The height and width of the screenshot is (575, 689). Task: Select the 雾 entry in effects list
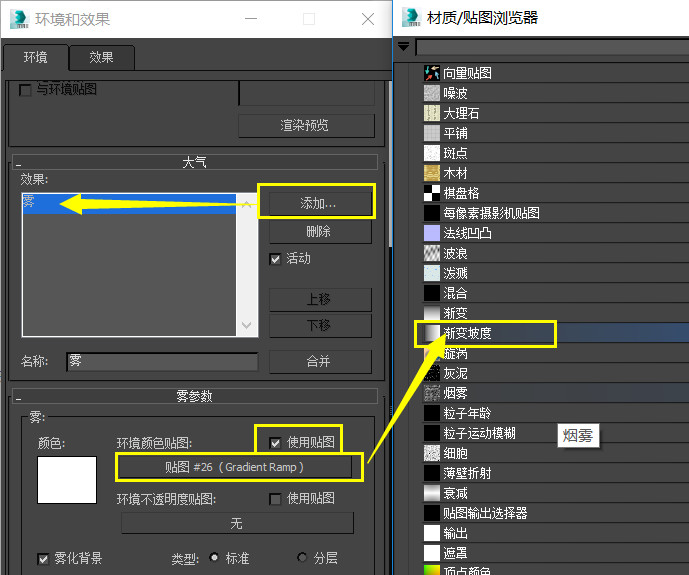click(x=129, y=204)
